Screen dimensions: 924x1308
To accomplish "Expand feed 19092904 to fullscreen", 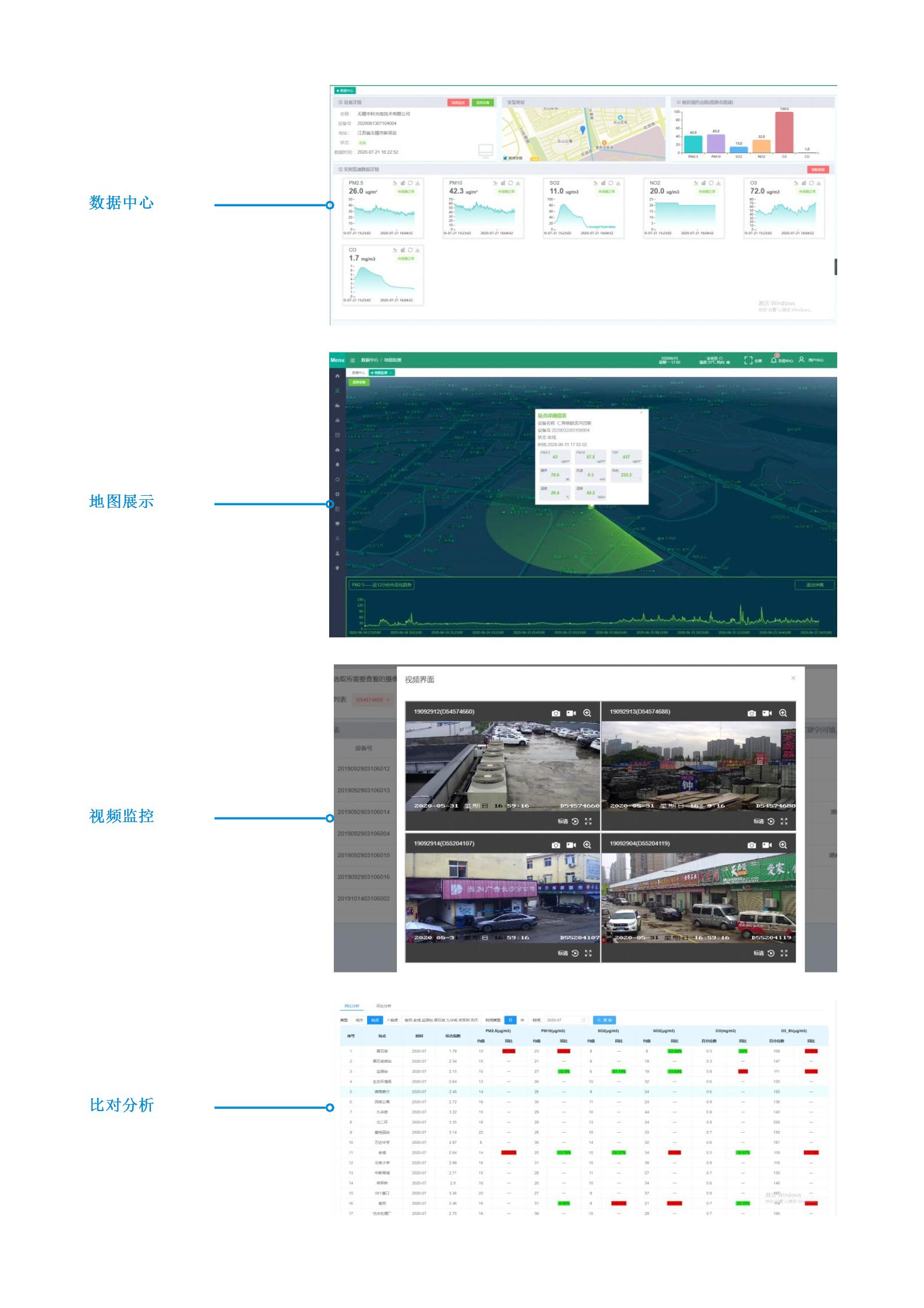I will point(784,953).
